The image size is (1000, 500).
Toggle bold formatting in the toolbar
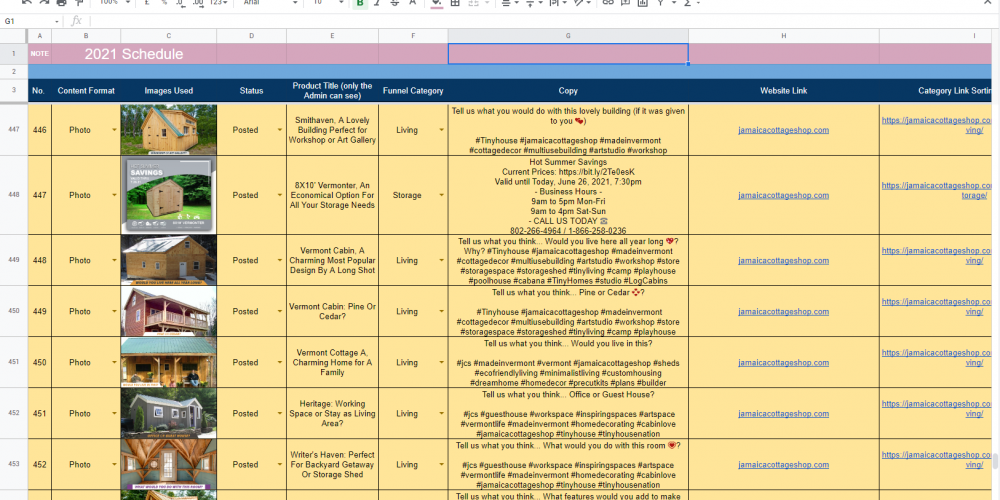pos(360,4)
